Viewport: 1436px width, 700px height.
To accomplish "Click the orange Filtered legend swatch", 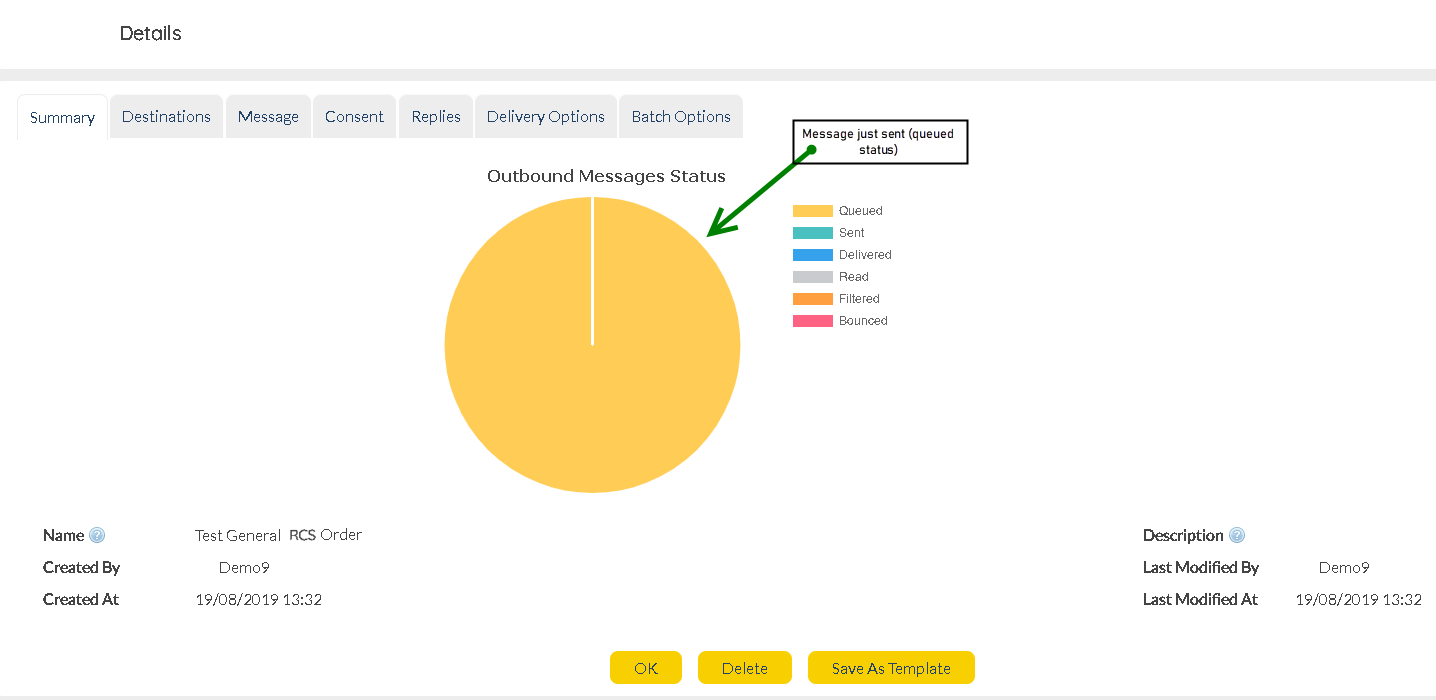I will pyautogui.click(x=813, y=299).
